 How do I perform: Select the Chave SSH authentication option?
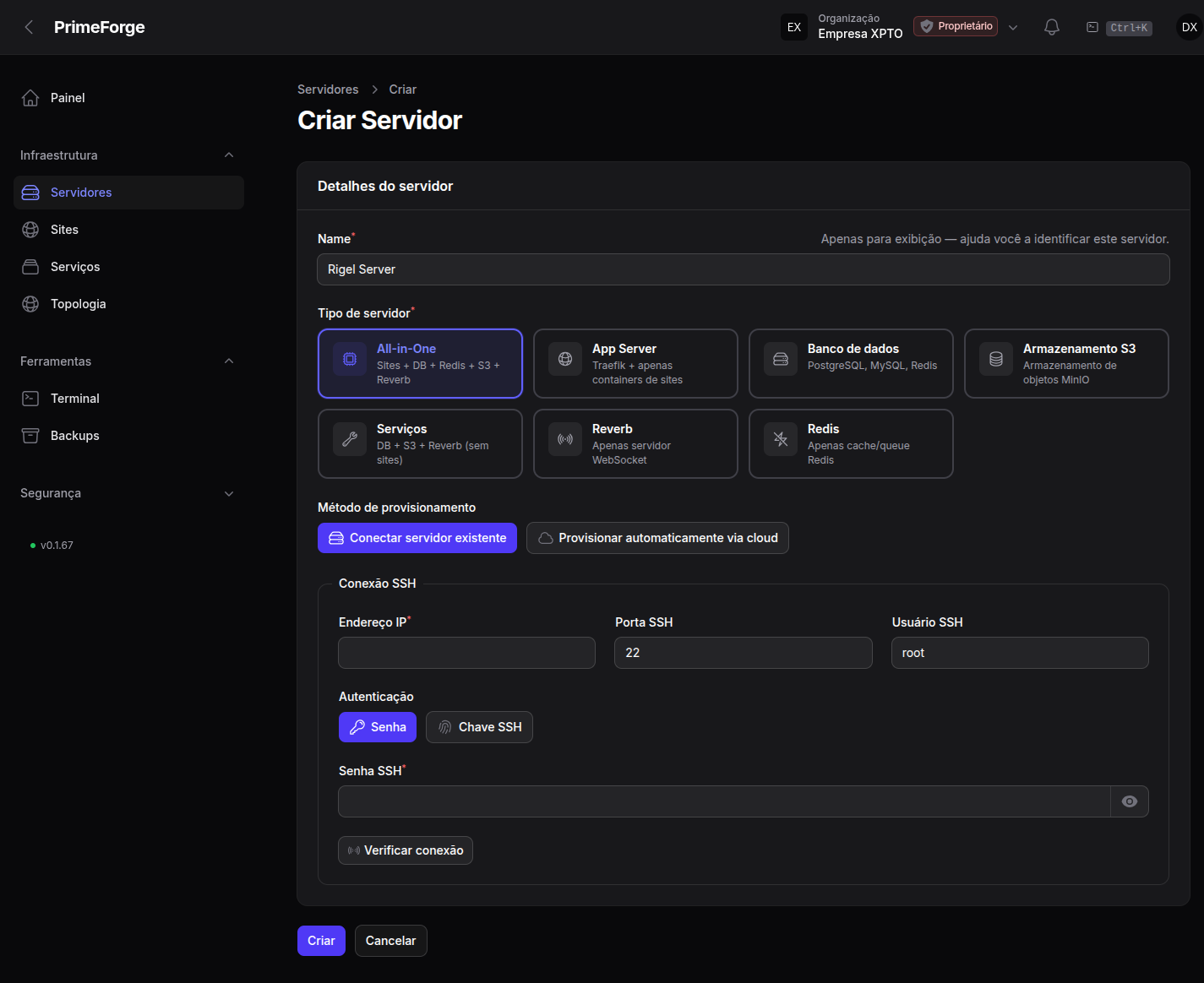[479, 727]
